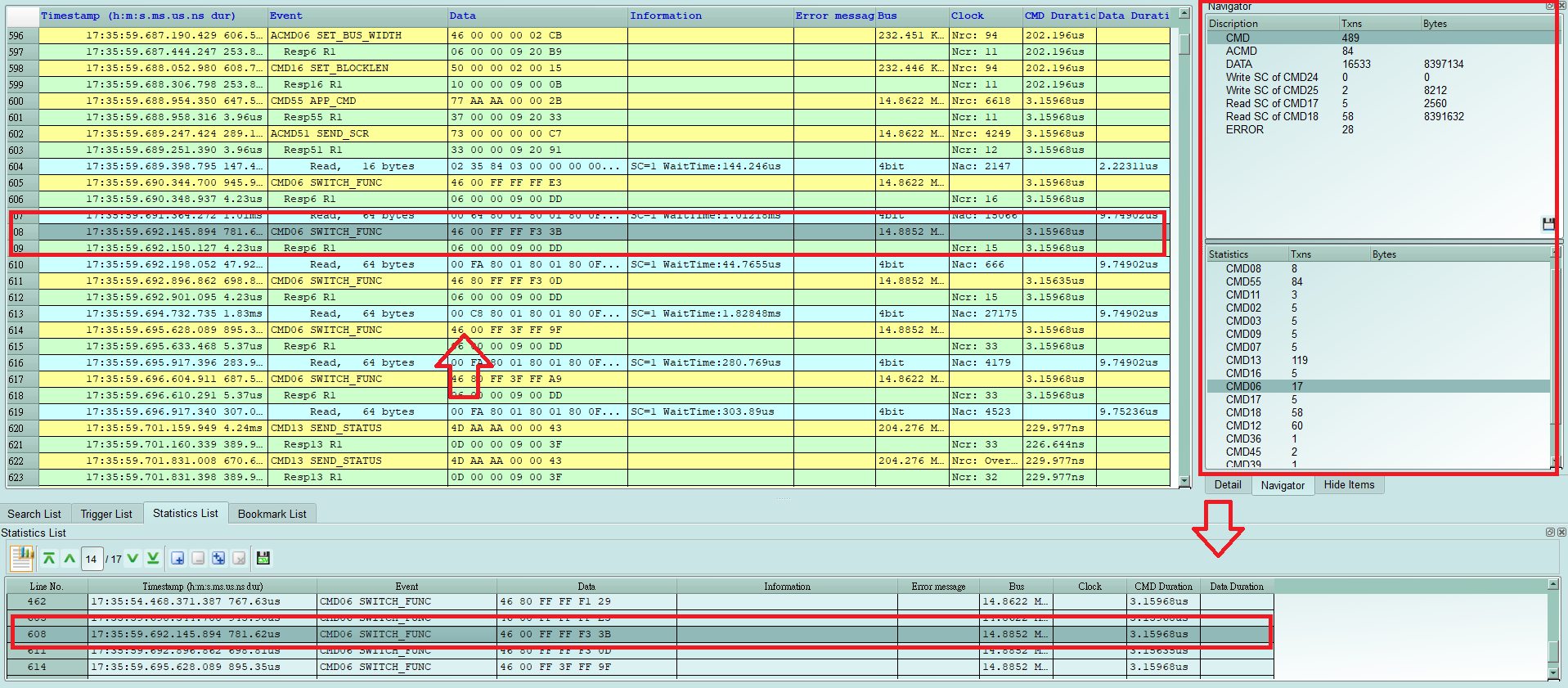Select ACMD row in Navigator
Image resolution: width=1568 pixels, height=688 pixels.
[x=1381, y=51]
